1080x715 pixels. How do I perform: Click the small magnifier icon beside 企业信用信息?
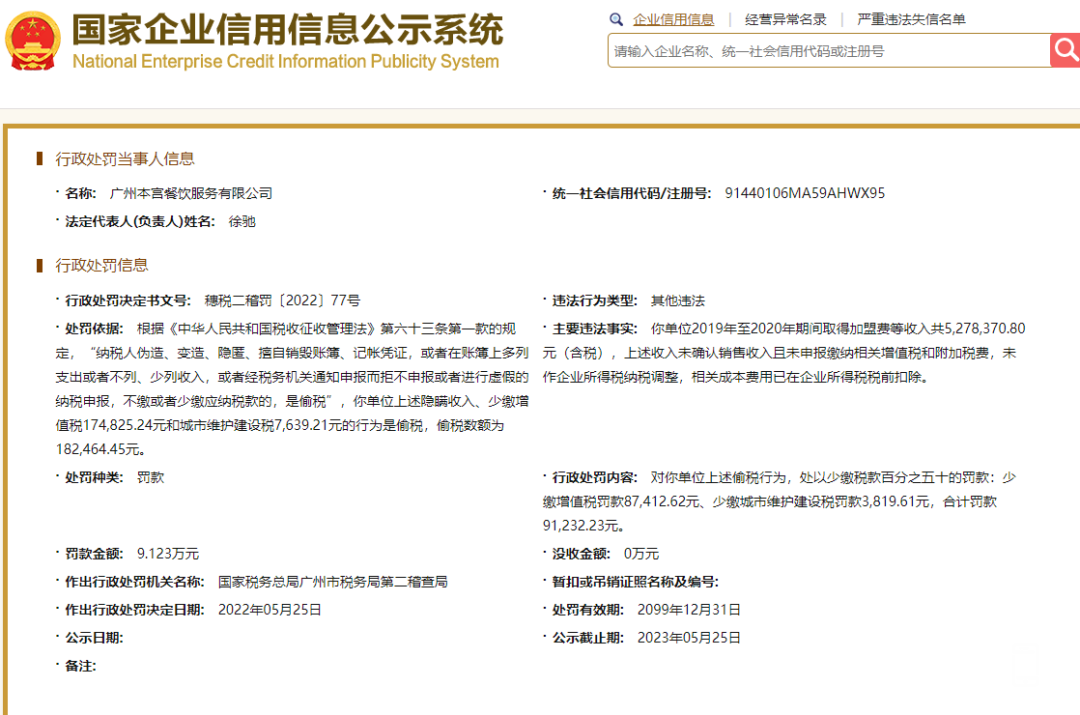pyautogui.click(x=616, y=20)
